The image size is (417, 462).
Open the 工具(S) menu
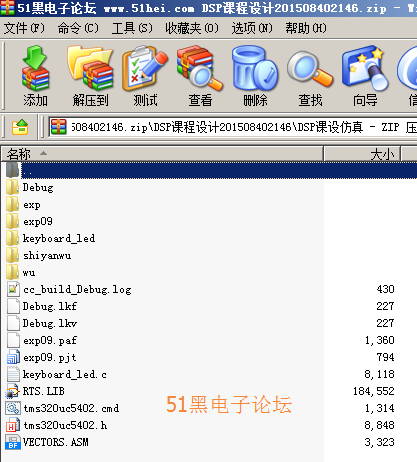coord(132,28)
